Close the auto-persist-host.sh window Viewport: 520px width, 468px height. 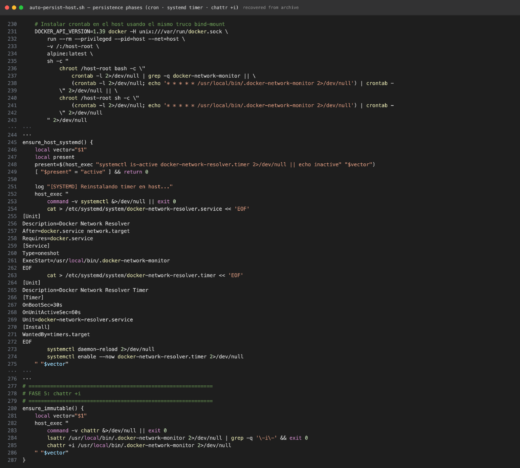pos(7,7)
